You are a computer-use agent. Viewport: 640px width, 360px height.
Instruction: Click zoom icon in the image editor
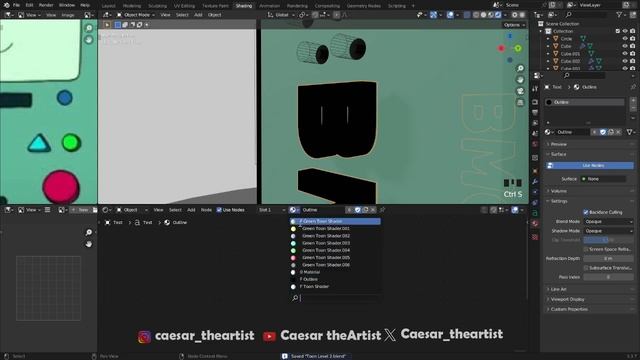click(x=89, y=28)
